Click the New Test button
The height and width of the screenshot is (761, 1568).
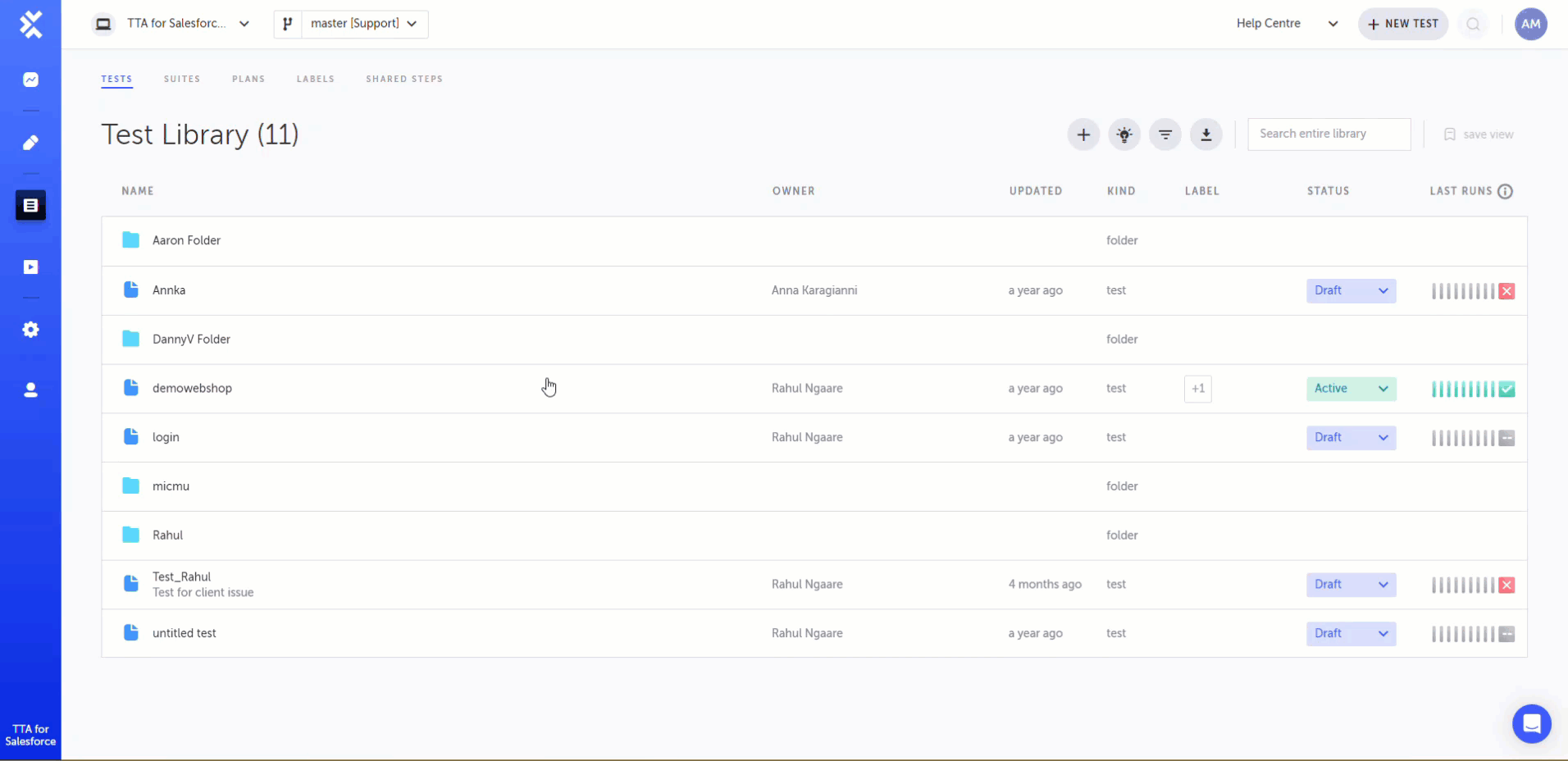click(1403, 24)
